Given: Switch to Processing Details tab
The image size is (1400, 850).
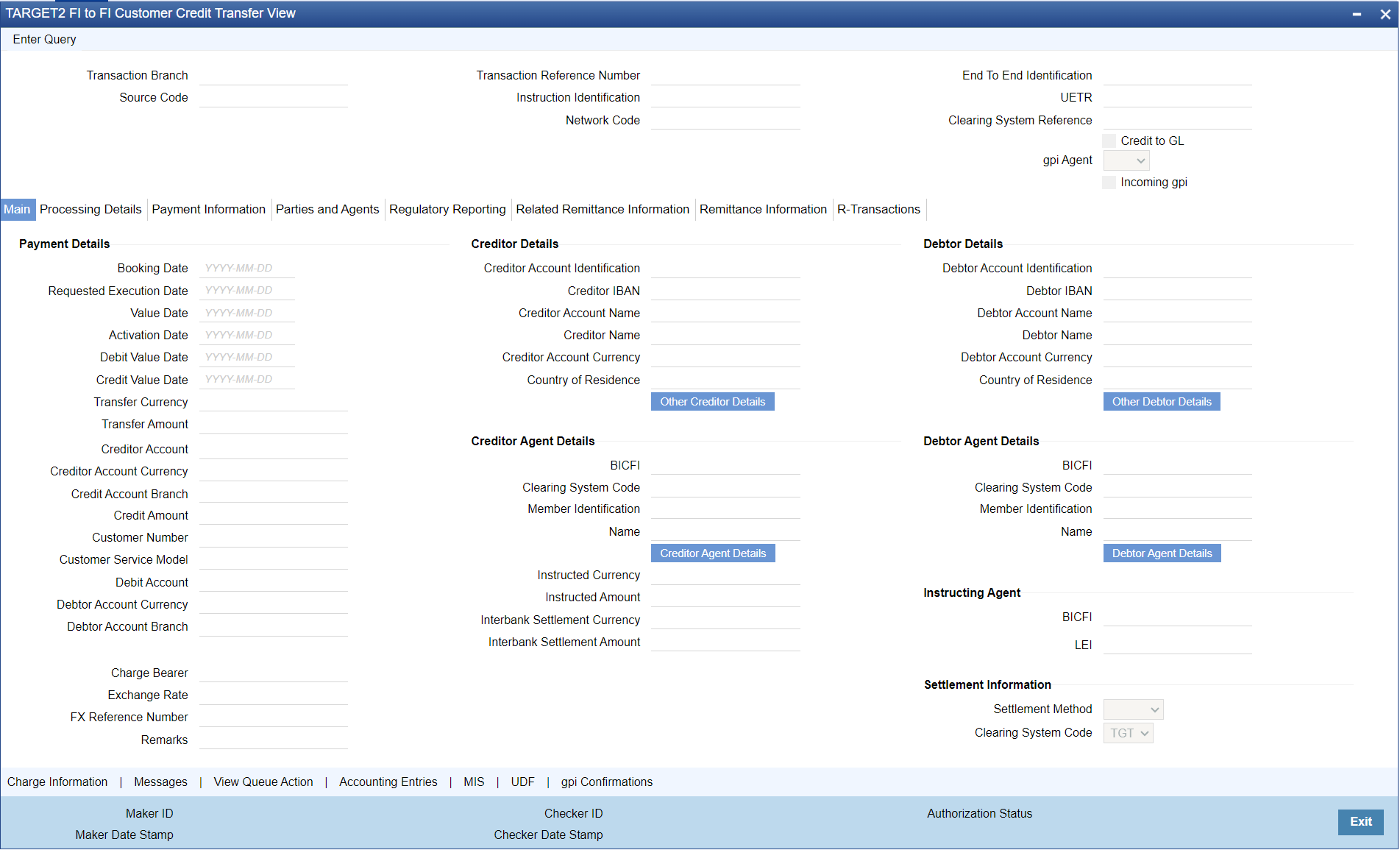Looking at the screenshot, I should pos(90,210).
